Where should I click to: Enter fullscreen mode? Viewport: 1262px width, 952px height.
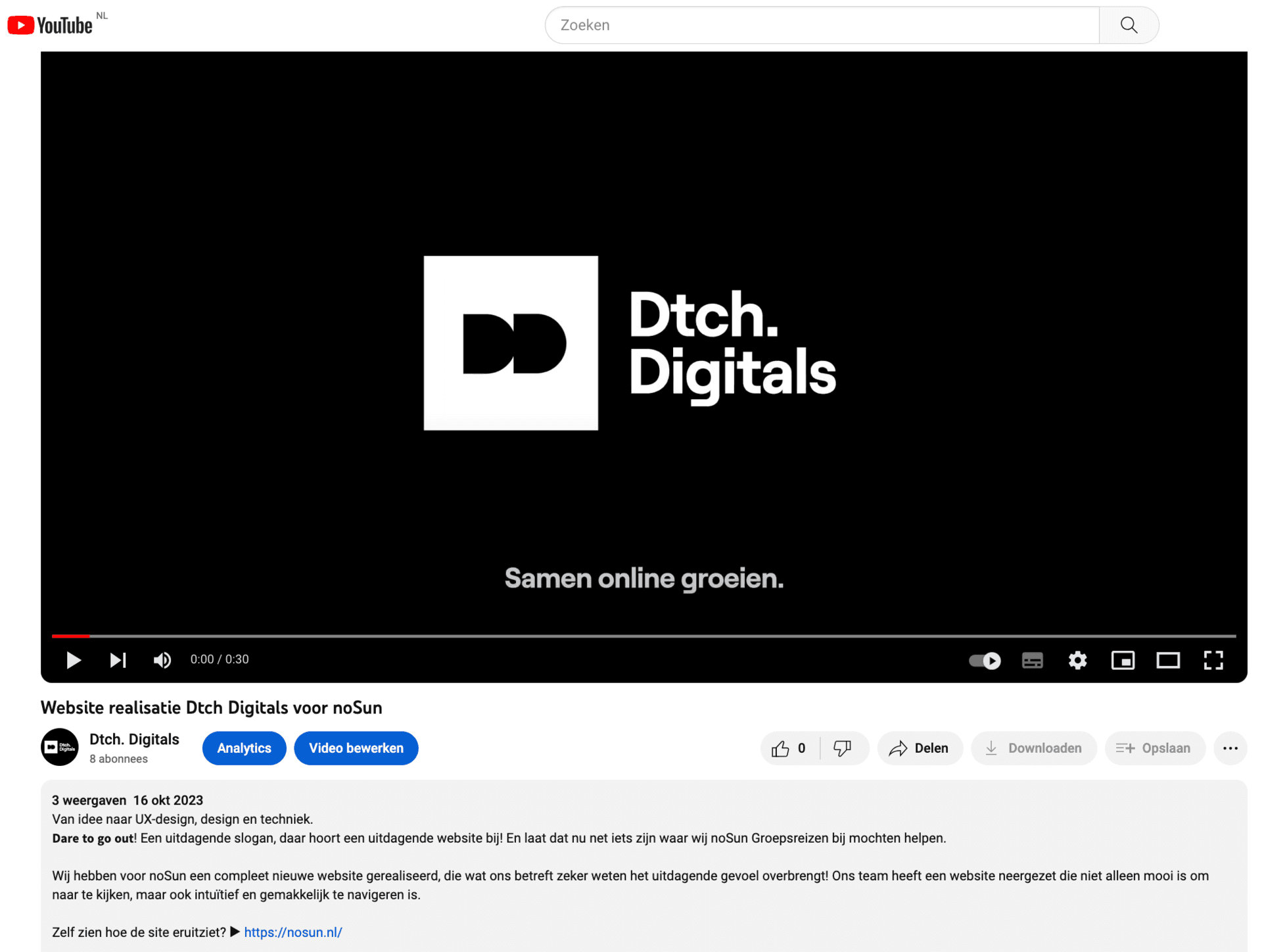(1213, 660)
